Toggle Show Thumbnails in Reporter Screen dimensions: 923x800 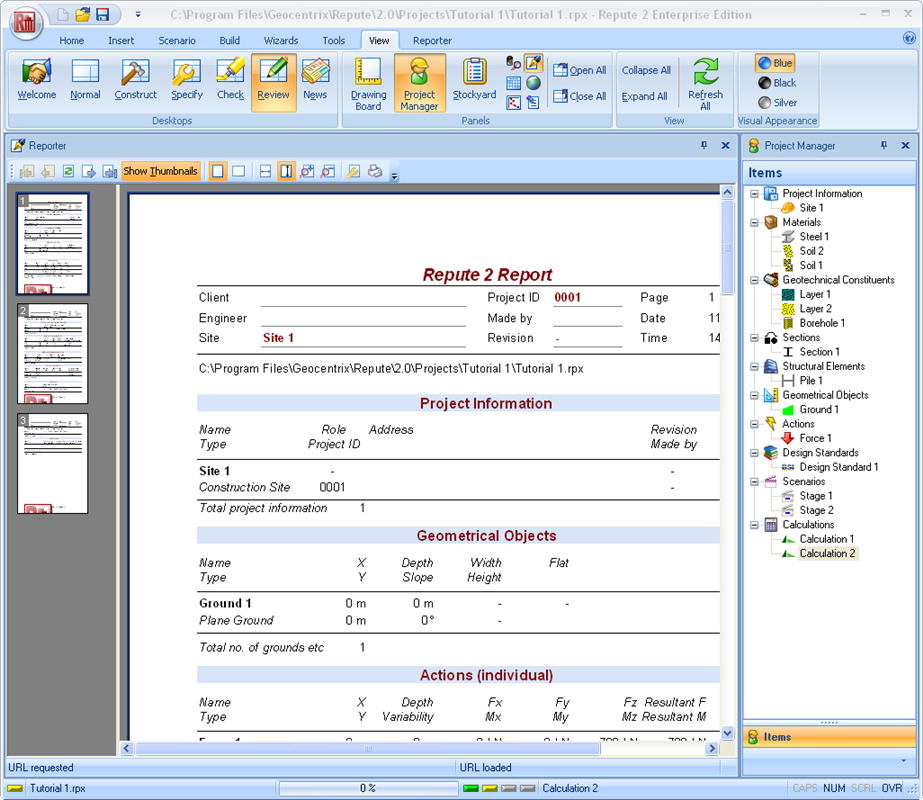click(160, 171)
